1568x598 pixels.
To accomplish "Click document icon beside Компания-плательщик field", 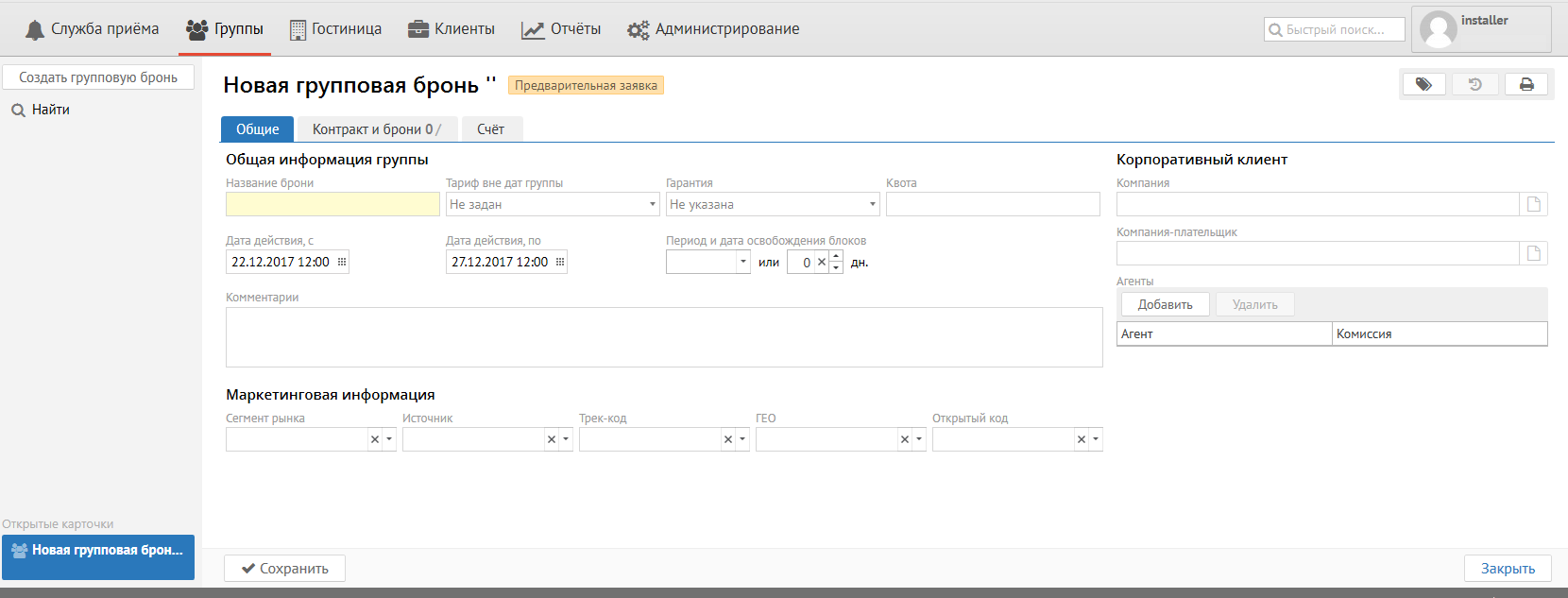I will pyautogui.click(x=1533, y=253).
